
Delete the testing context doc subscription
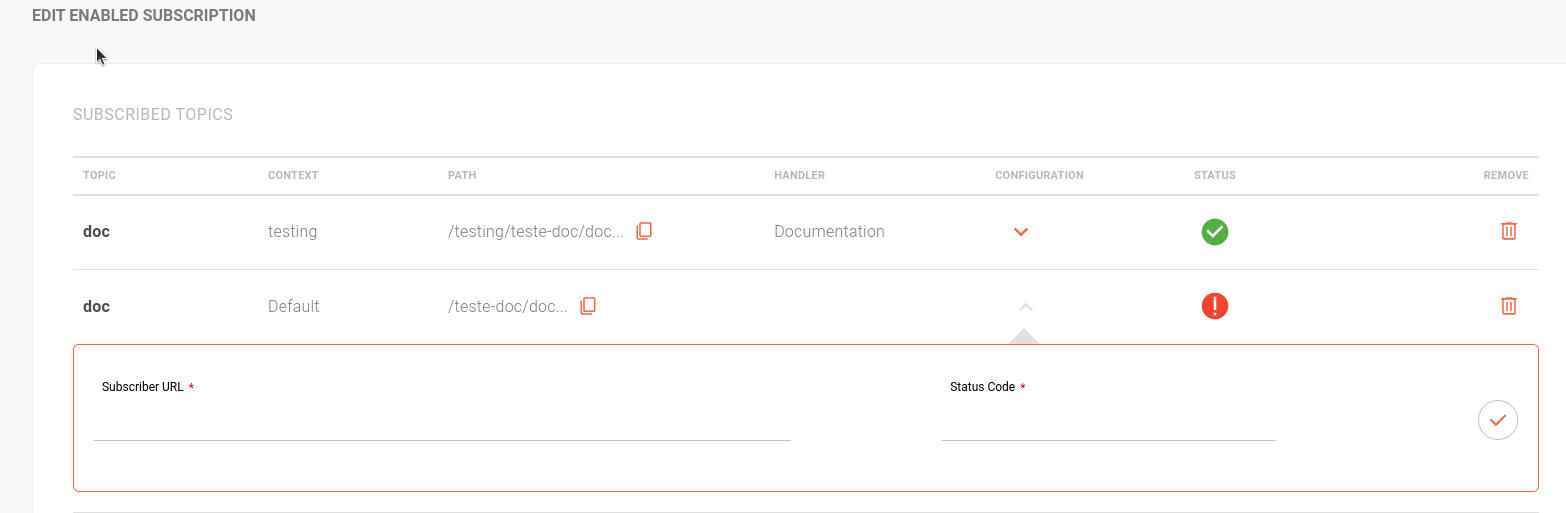pos(1508,231)
